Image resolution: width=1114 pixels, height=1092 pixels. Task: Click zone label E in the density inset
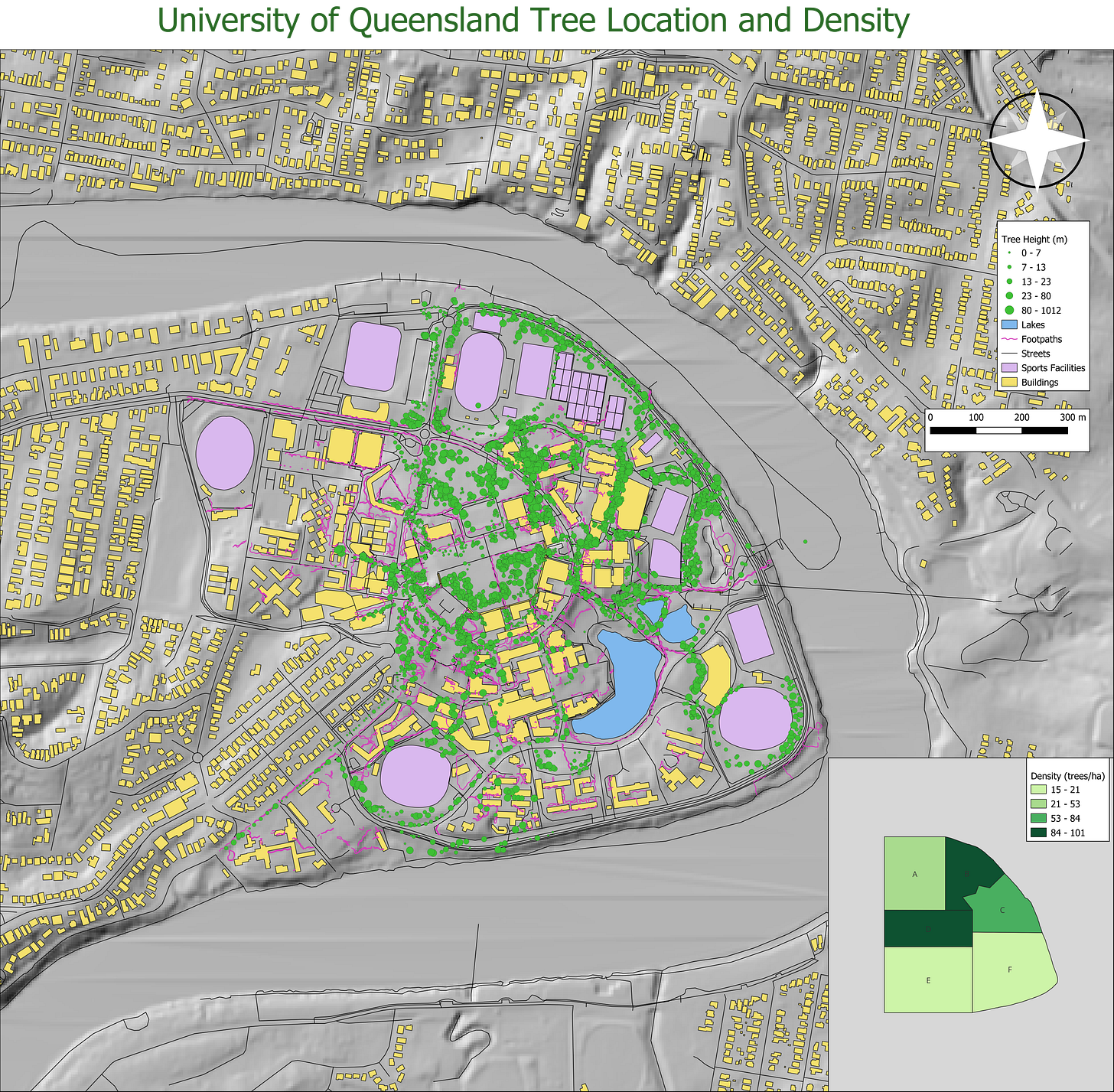pyautogui.click(x=928, y=980)
